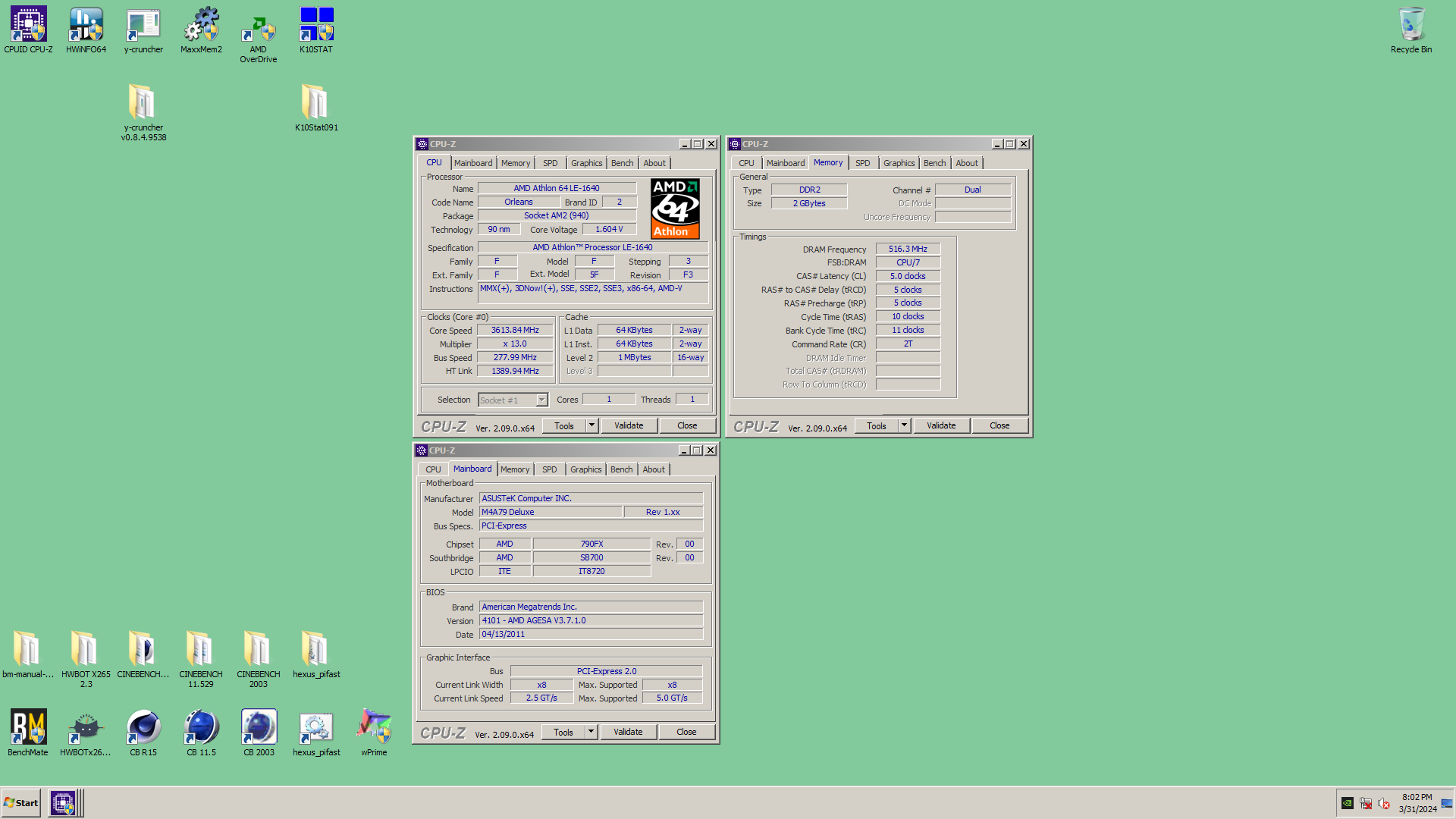Switch to Memory tab in the CPU window

(x=516, y=163)
